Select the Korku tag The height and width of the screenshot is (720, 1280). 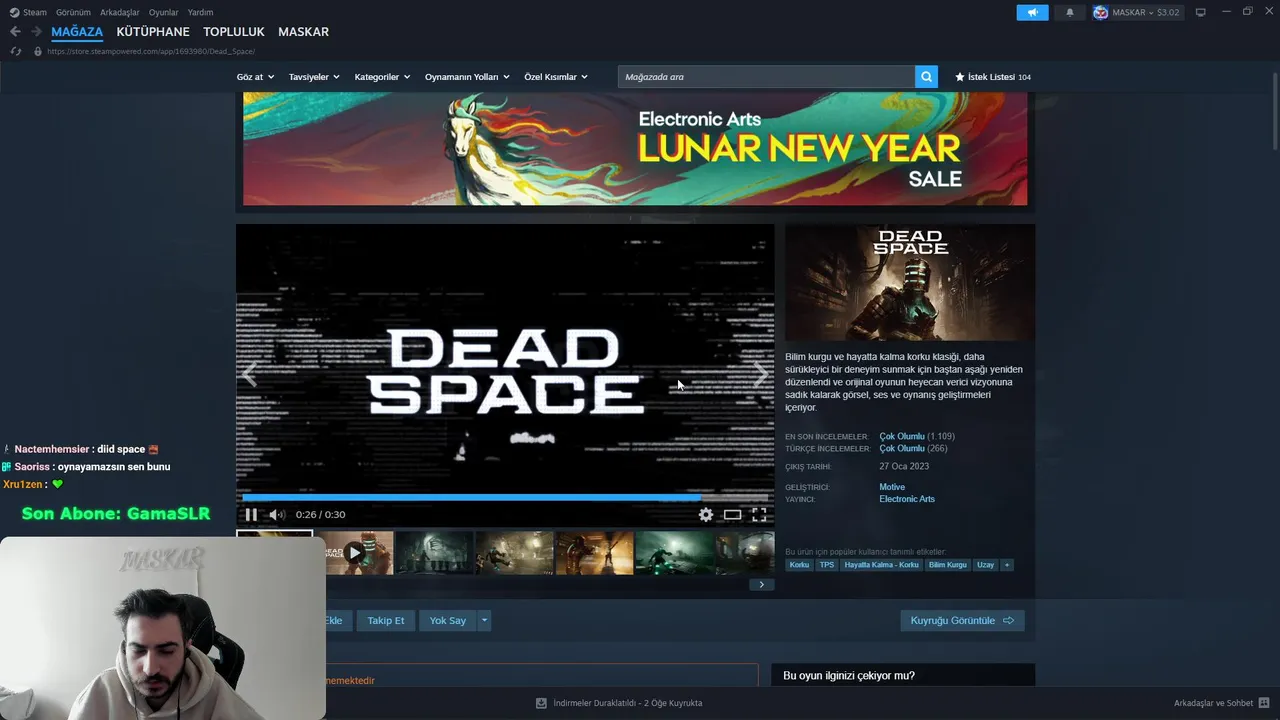[x=799, y=565]
